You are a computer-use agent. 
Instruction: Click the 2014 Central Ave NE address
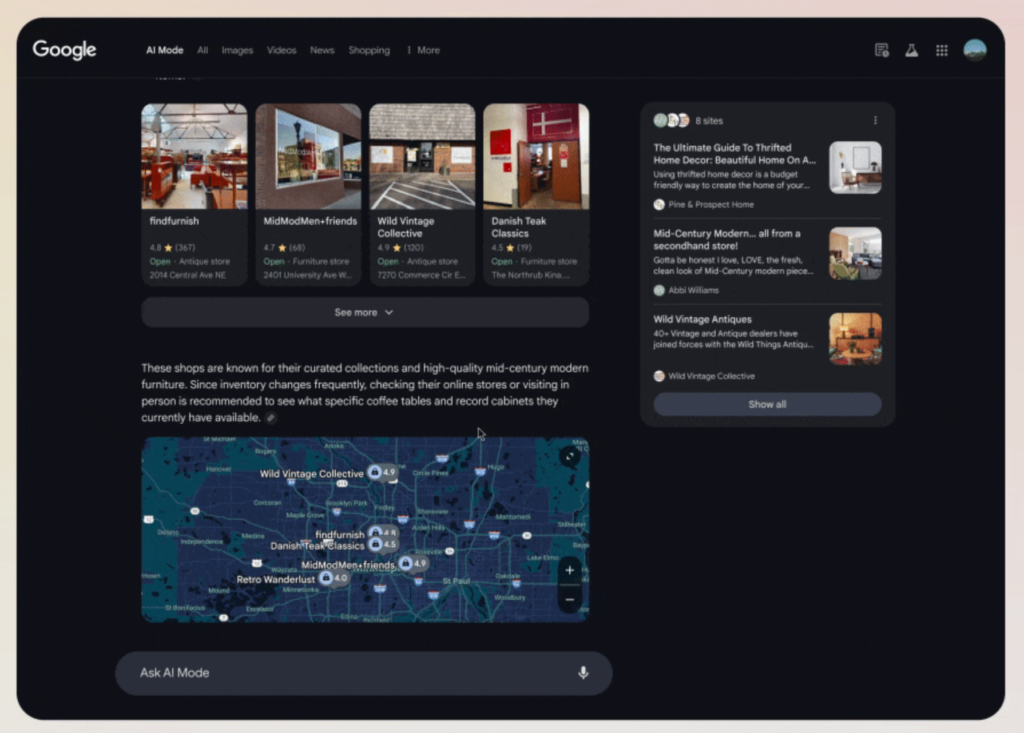coord(187,275)
